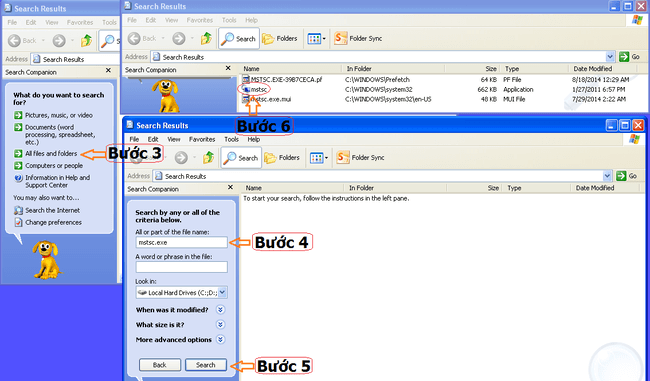Click Folders toolbar button in top-right window
650x381 pixels.
[280, 39]
